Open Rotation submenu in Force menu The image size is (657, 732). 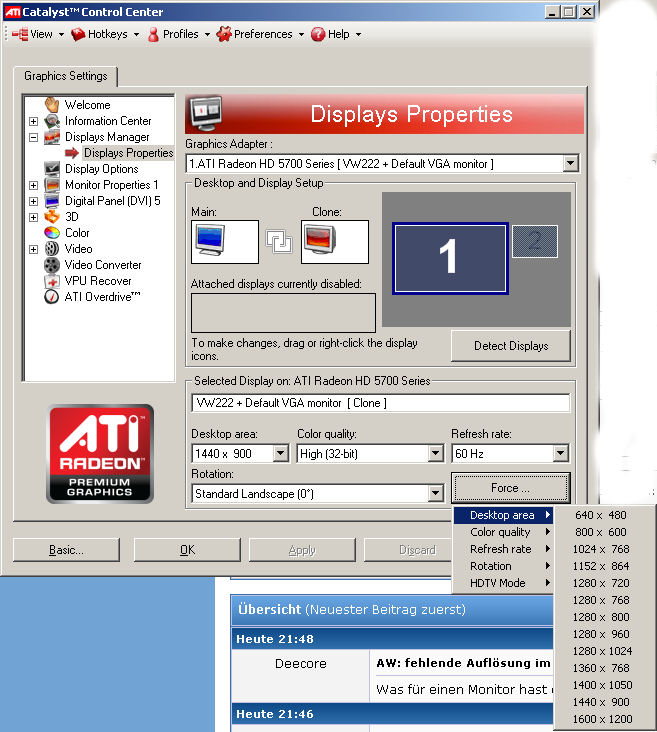point(503,566)
